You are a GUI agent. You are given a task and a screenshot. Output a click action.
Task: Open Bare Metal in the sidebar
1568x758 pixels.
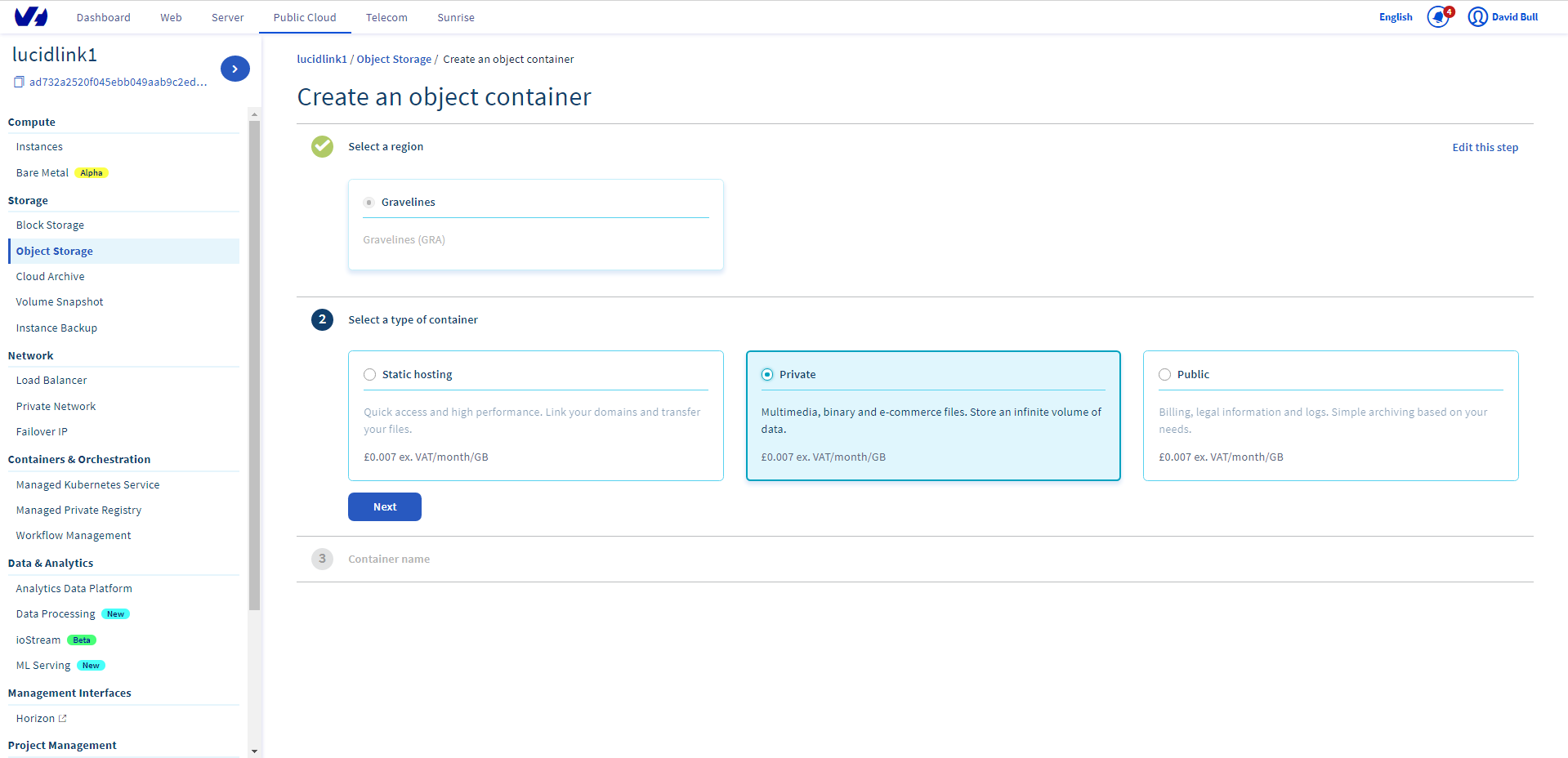(x=42, y=173)
